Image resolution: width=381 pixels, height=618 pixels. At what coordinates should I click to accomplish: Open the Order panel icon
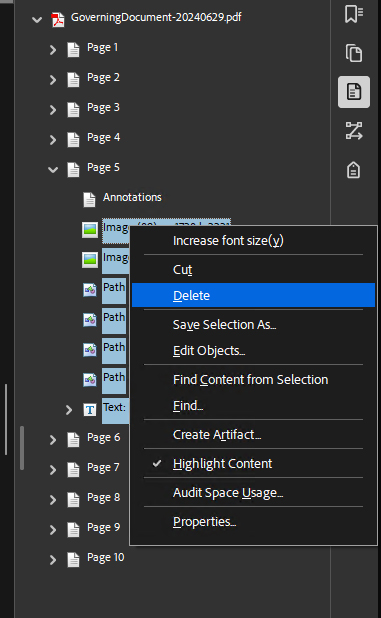pyautogui.click(x=354, y=131)
